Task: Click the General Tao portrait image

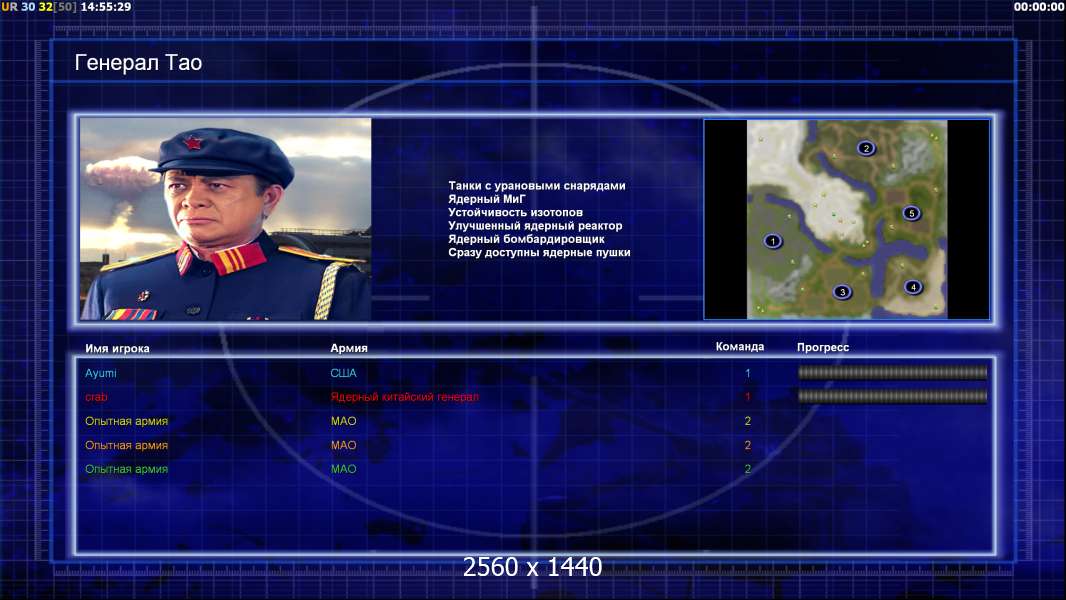Action: coord(226,219)
